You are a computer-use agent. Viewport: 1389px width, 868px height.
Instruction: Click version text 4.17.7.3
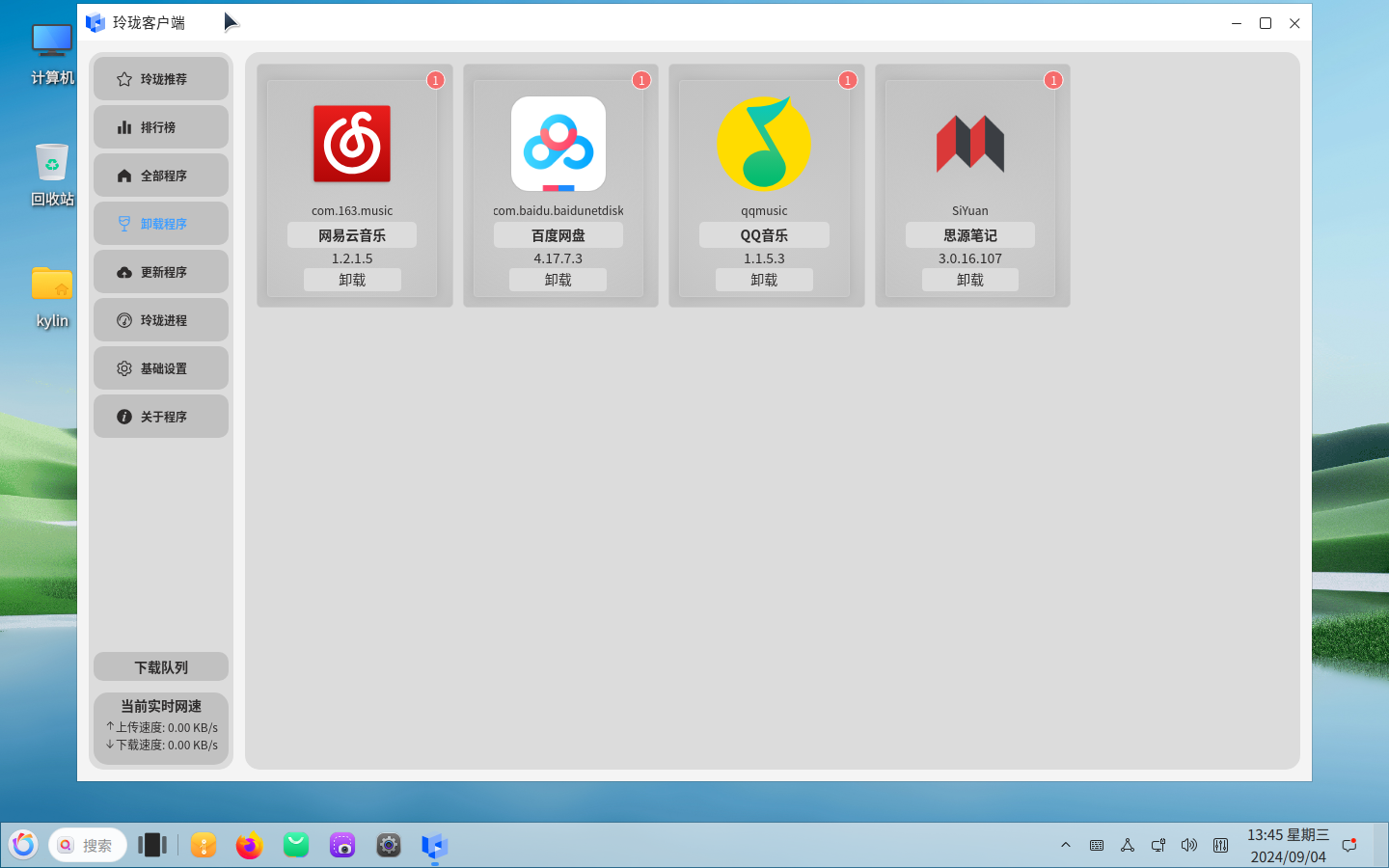click(x=558, y=258)
